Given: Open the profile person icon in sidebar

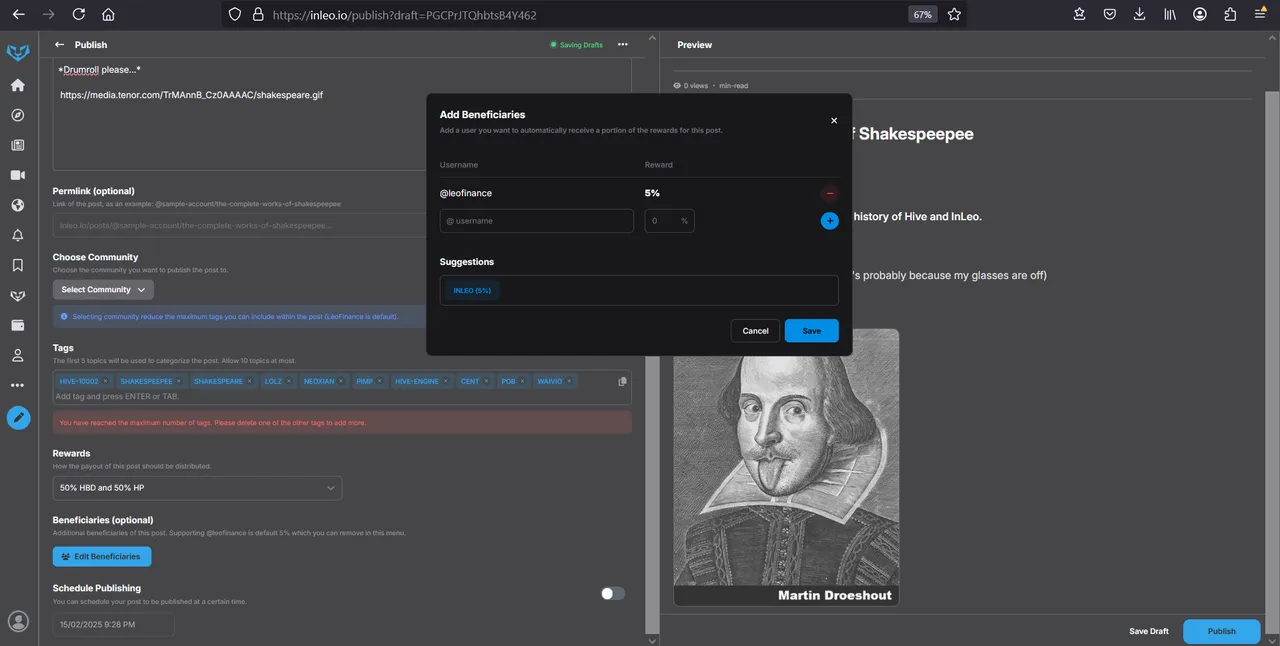Looking at the screenshot, I should 18,355.
